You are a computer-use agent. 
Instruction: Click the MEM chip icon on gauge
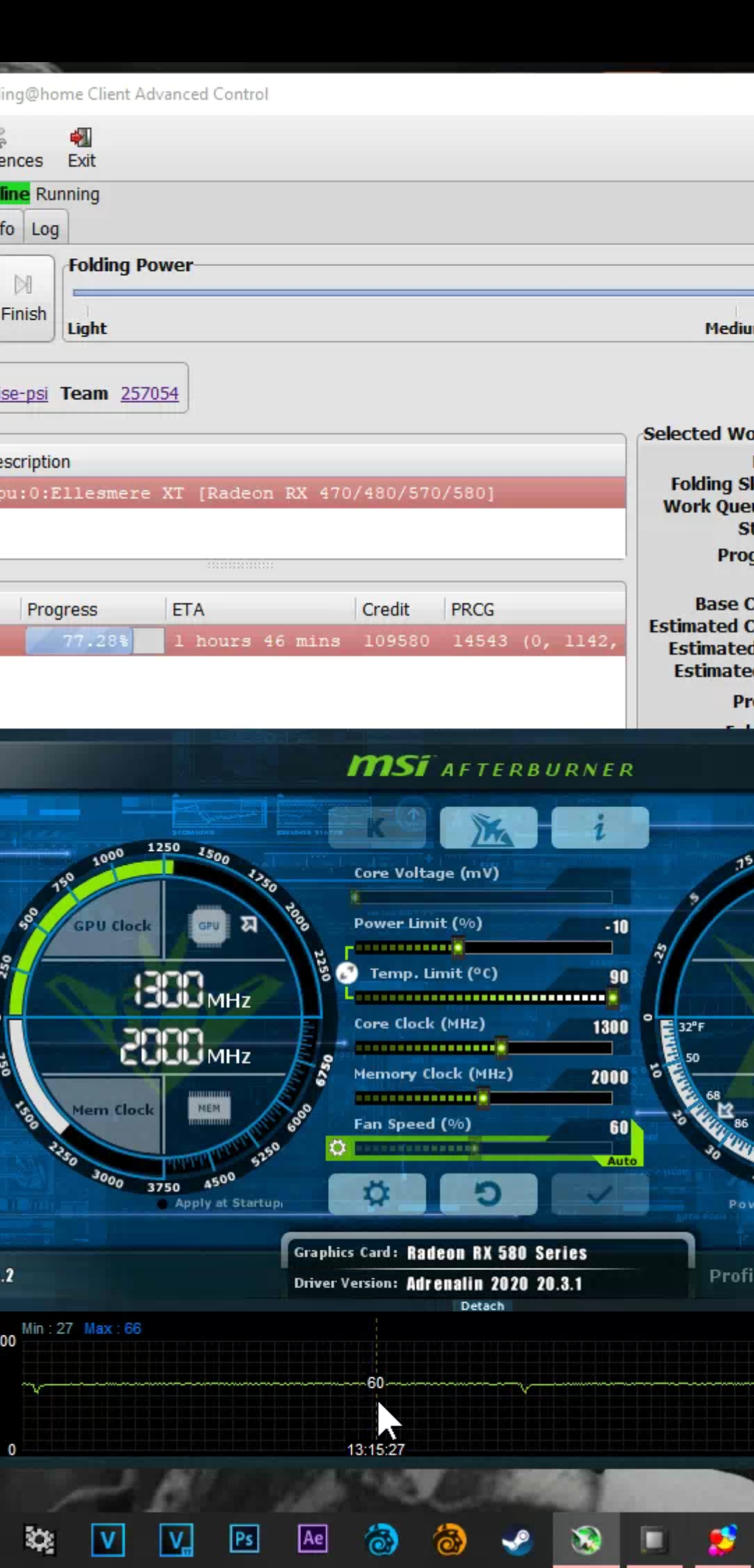[x=209, y=1108]
